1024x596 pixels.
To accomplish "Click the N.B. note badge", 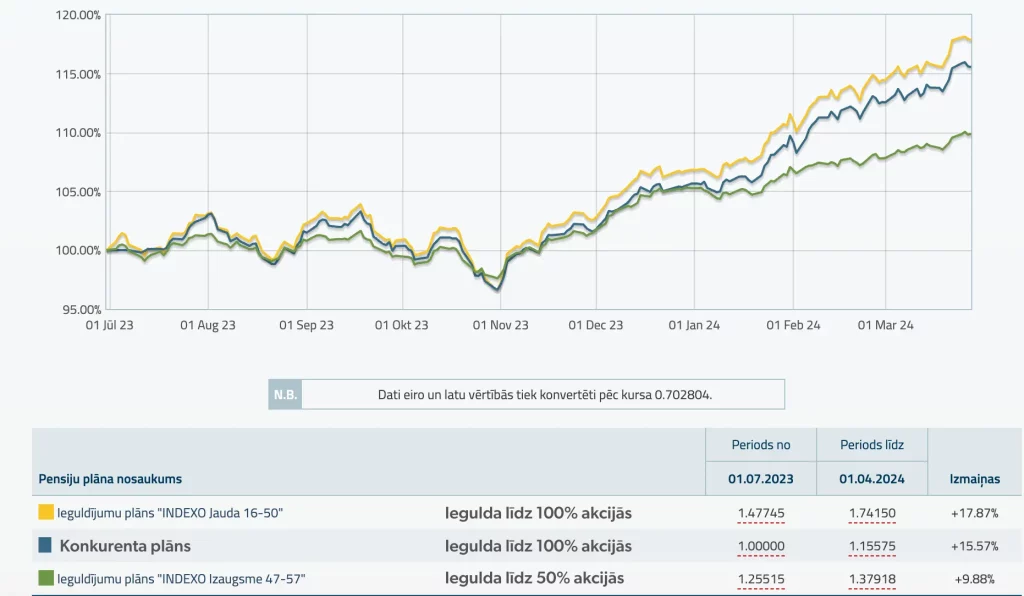I will (285, 394).
